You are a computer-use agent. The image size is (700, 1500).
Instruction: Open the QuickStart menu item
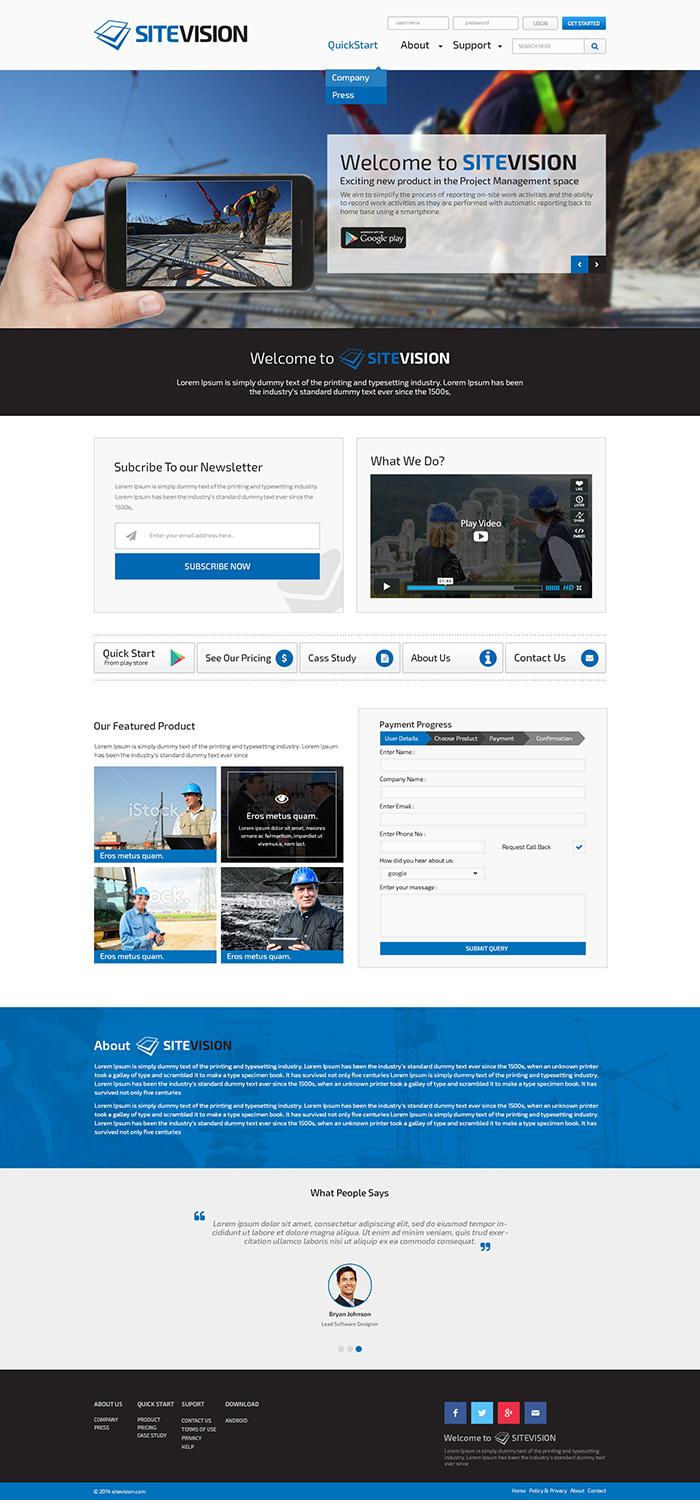point(353,45)
